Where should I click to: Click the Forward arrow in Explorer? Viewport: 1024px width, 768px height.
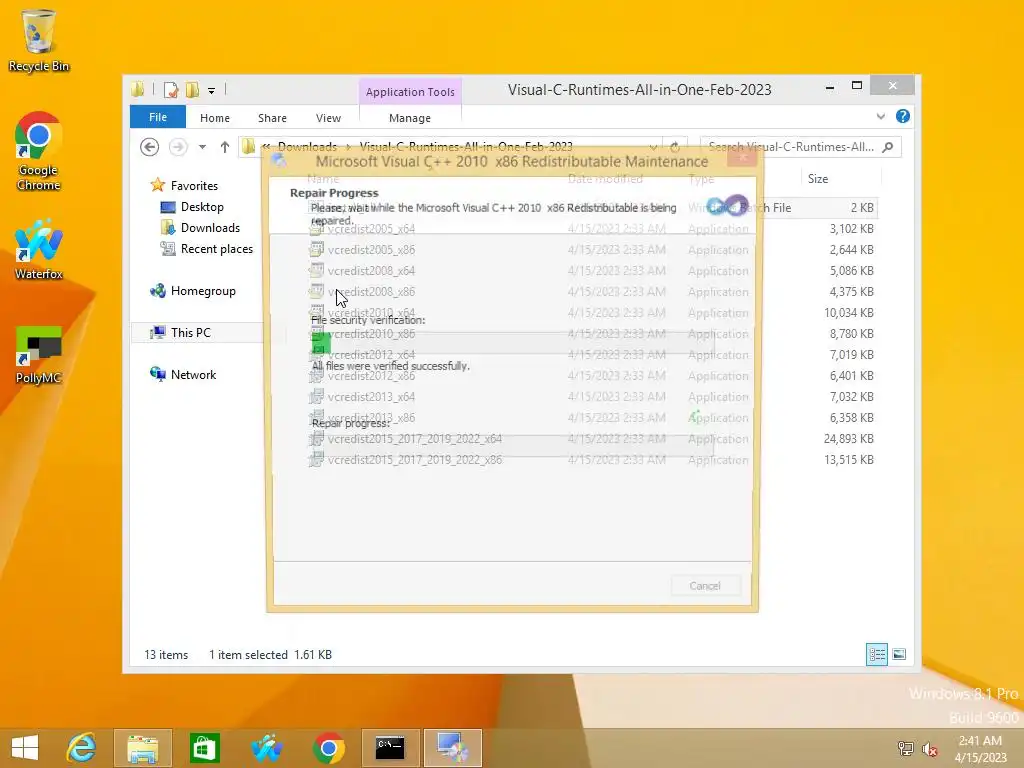point(178,147)
